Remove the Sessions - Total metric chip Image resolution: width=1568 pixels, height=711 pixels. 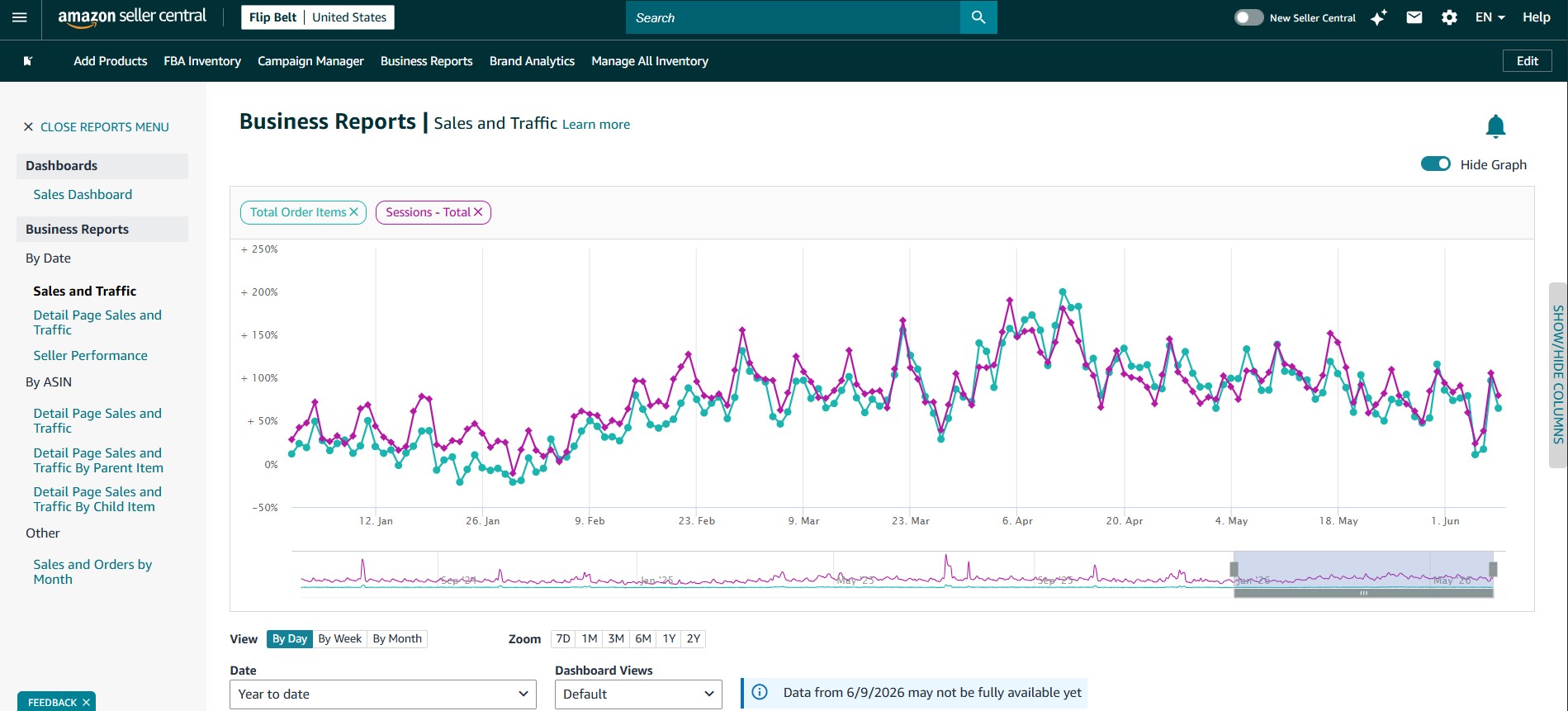(x=478, y=212)
